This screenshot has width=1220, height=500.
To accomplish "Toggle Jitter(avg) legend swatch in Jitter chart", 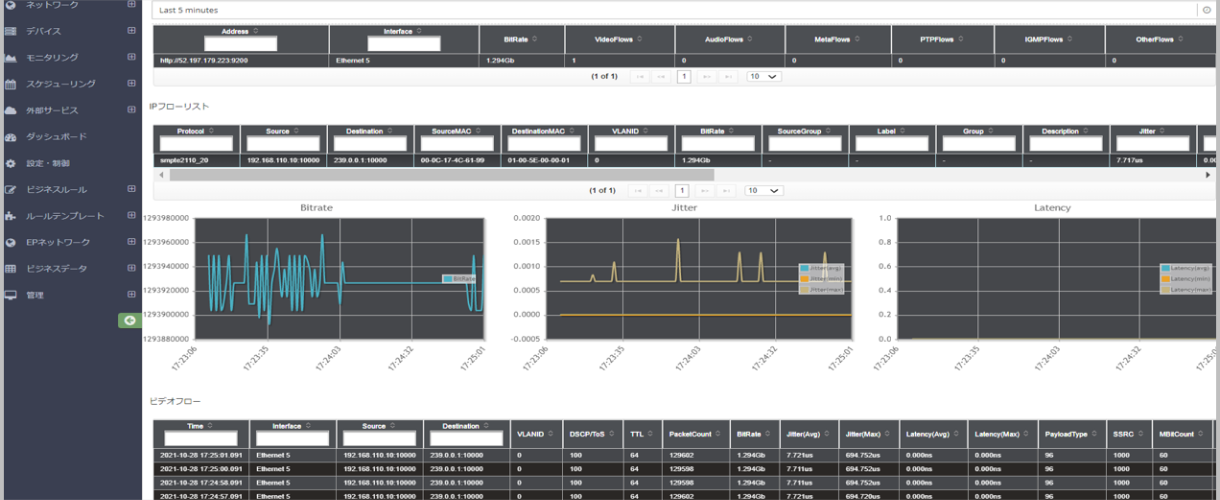I will click(x=803, y=268).
